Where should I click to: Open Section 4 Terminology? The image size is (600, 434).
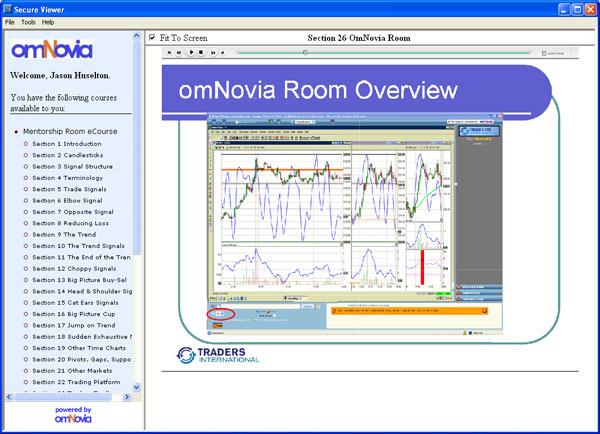[x=67, y=178]
